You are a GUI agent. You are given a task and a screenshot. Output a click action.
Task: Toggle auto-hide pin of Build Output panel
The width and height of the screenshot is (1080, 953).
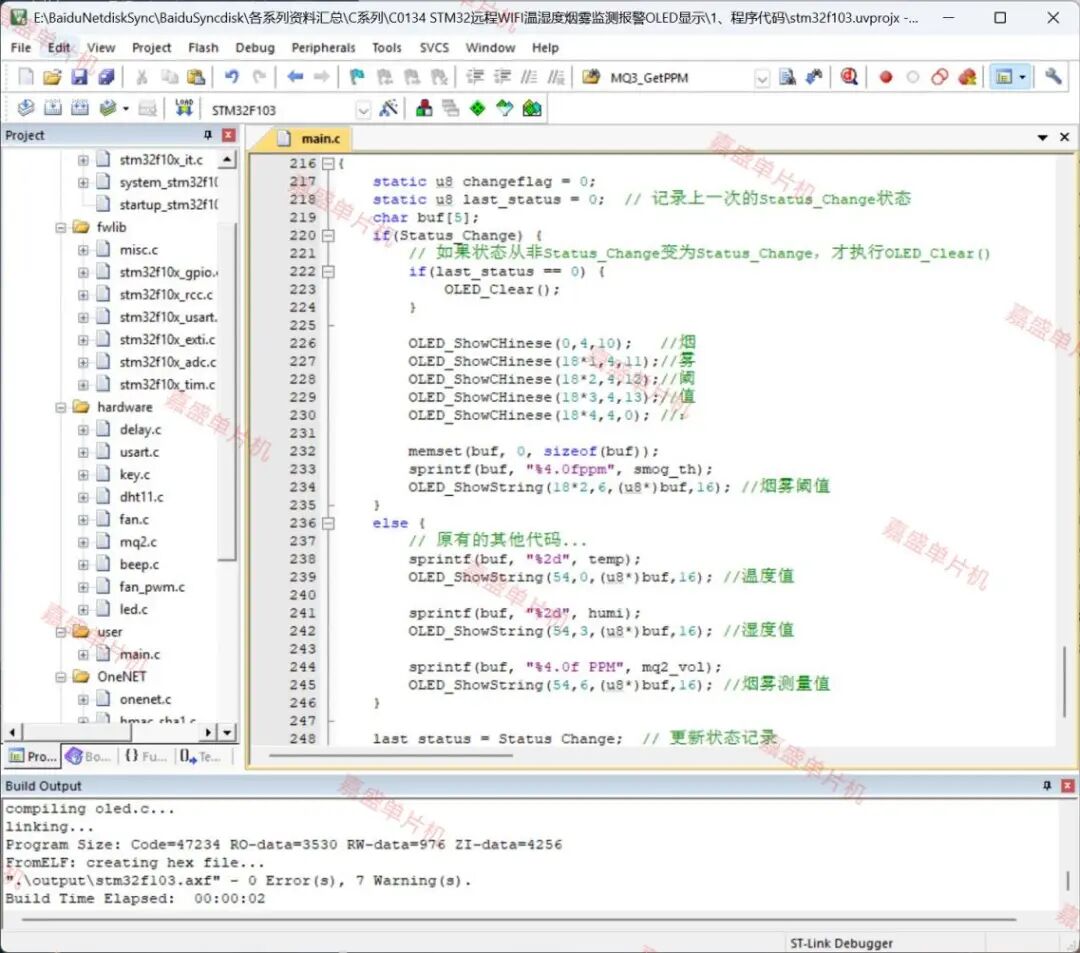pyautogui.click(x=1047, y=786)
